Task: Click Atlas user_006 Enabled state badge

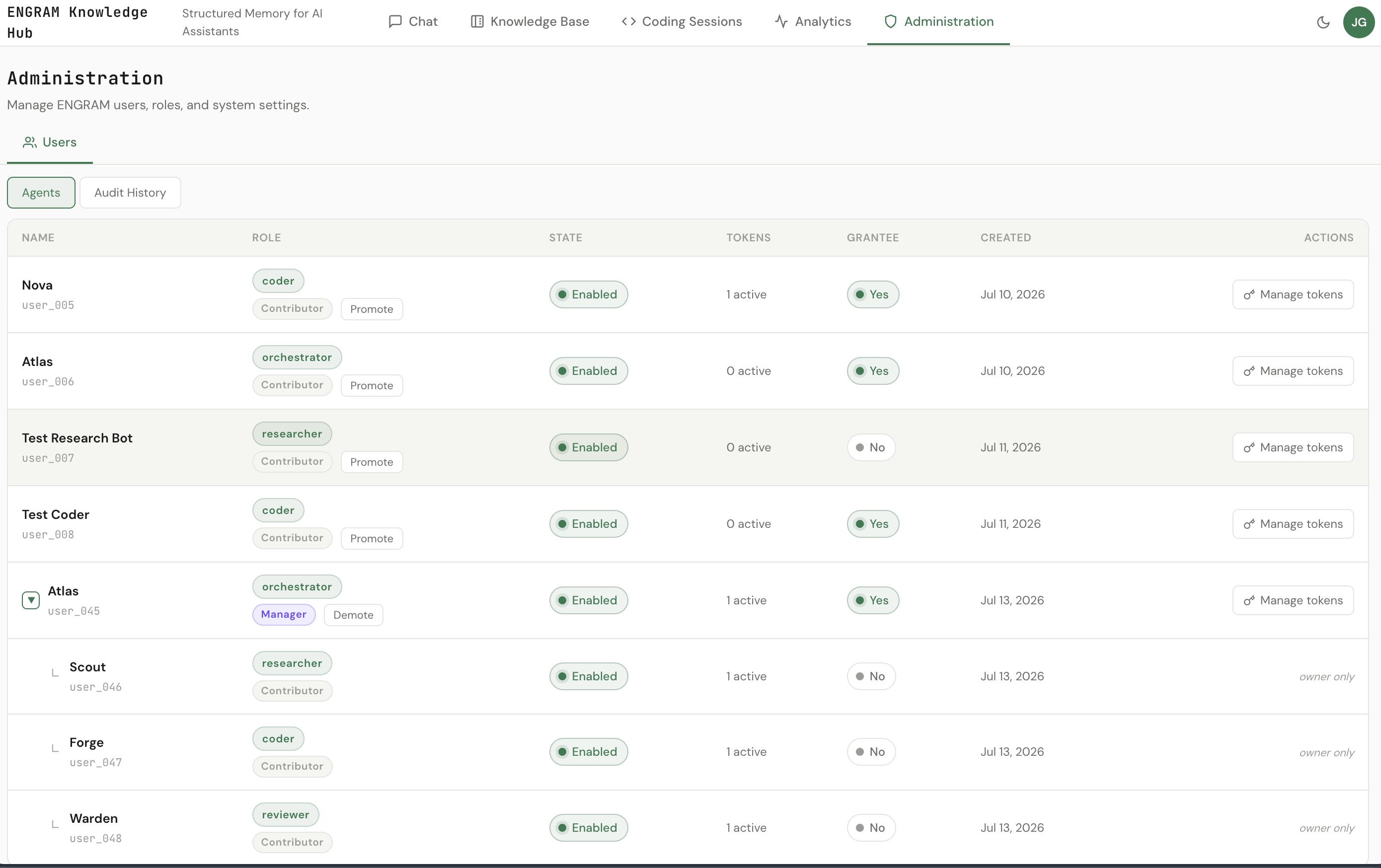Action: click(x=589, y=371)
